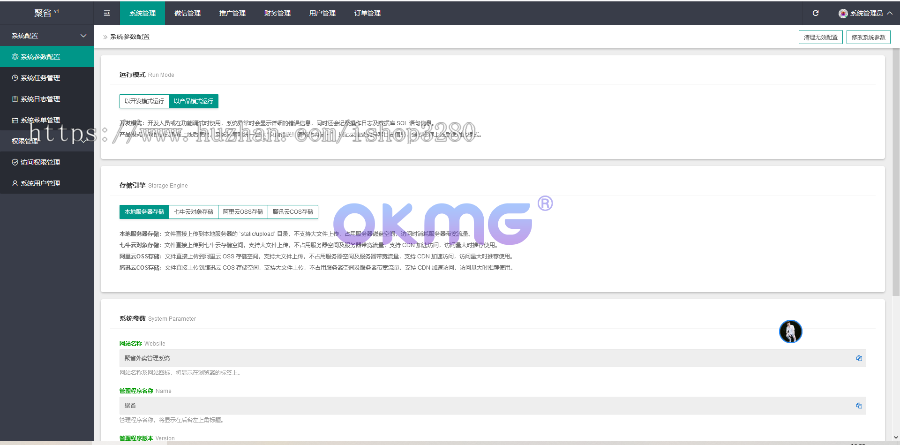Click the 系统参数 System Parameter heading
This screenshot has width=900, height=445.
click(x=157, y=318)
